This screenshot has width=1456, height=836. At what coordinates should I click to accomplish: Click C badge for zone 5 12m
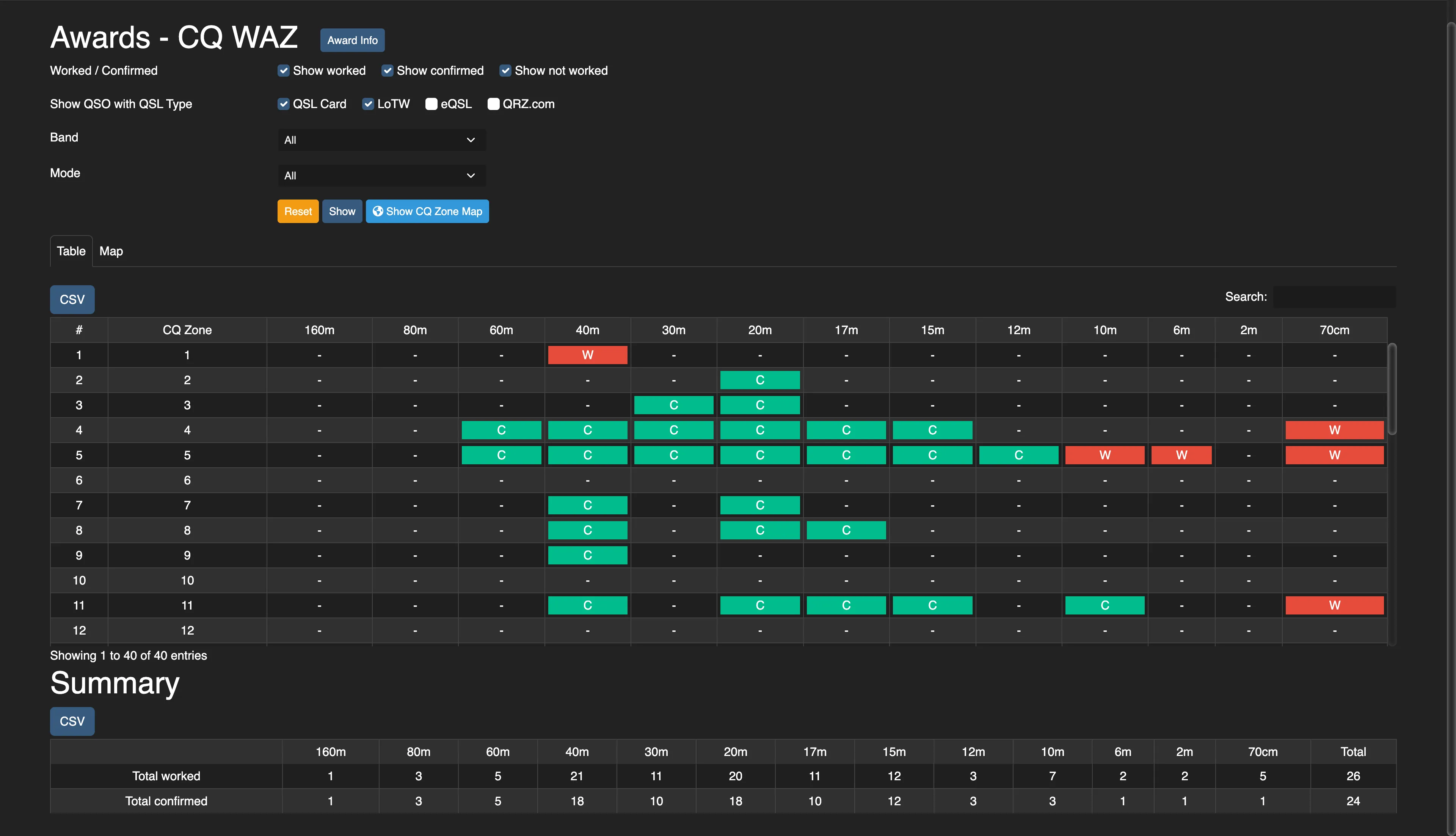pos(1018,455)
